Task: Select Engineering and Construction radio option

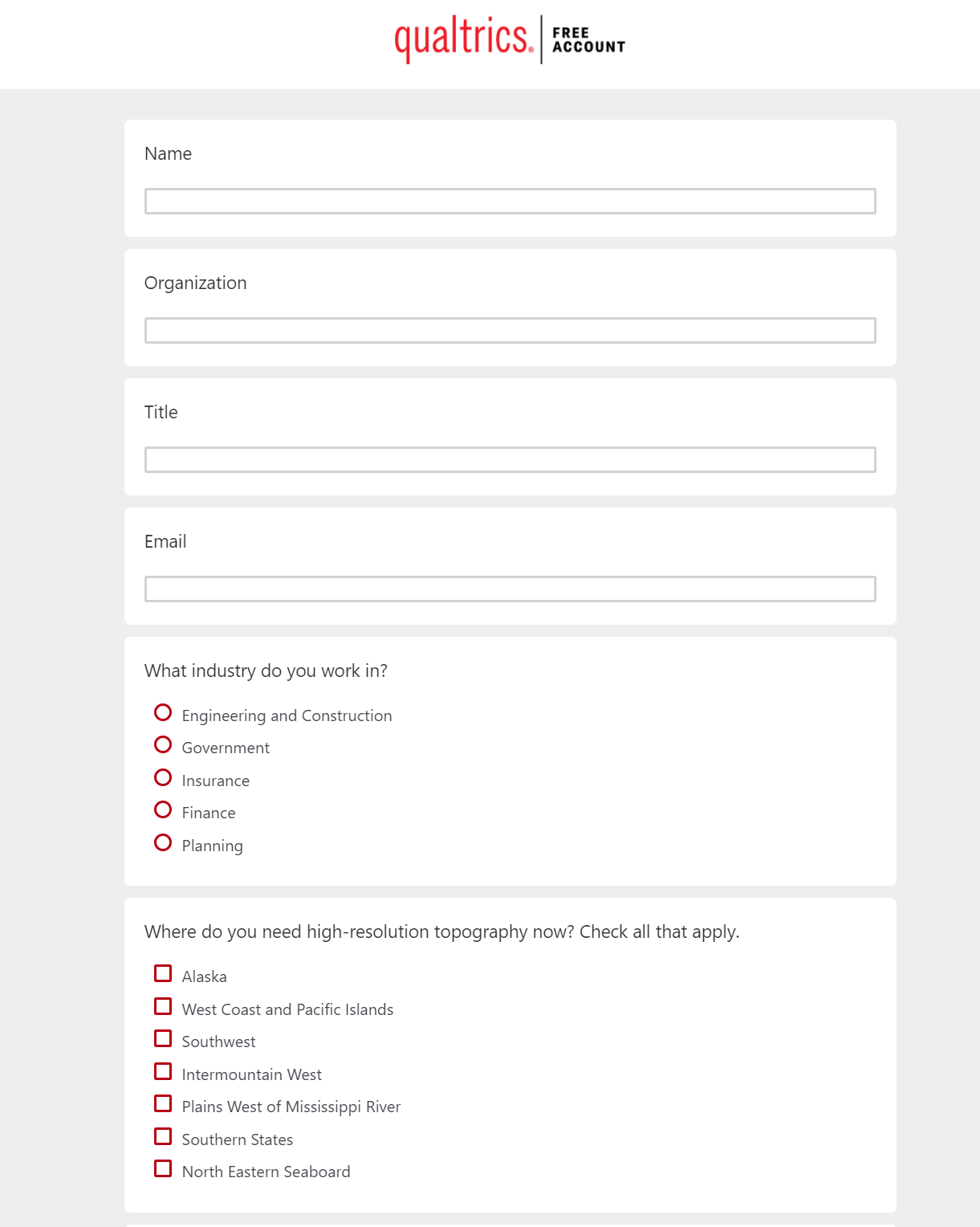Action: coord(163,713)
